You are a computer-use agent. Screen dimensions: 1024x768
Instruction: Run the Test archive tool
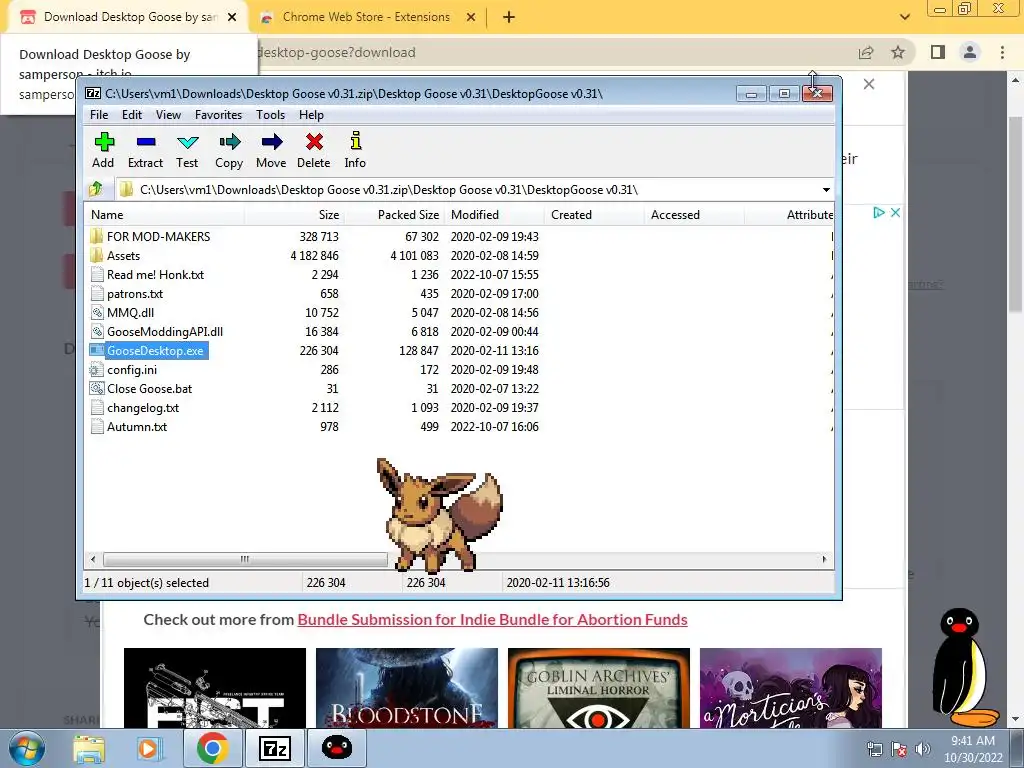point(187,142)
